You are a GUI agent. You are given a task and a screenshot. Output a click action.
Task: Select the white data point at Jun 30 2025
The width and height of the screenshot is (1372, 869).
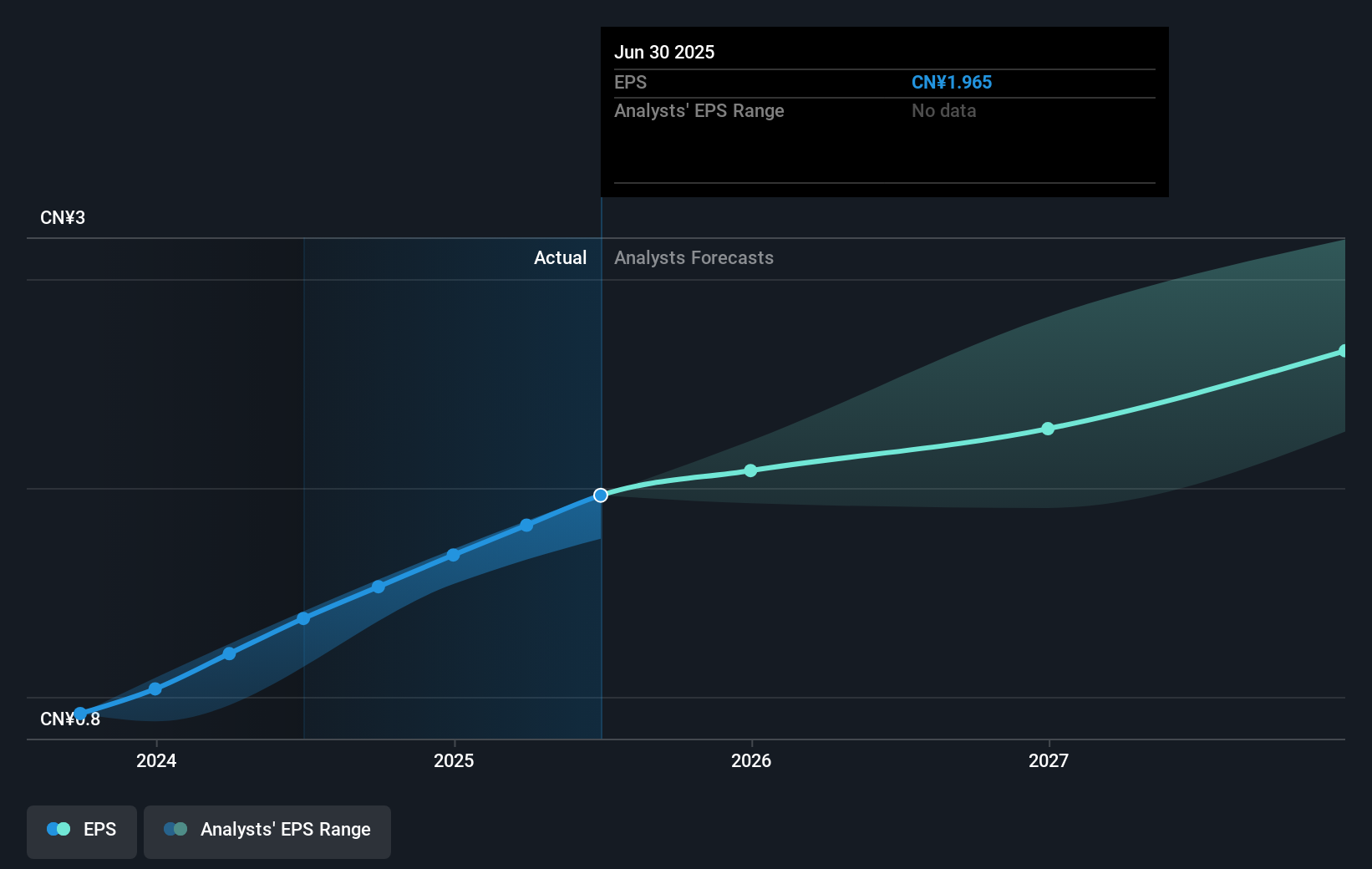[x=600, y=495]
